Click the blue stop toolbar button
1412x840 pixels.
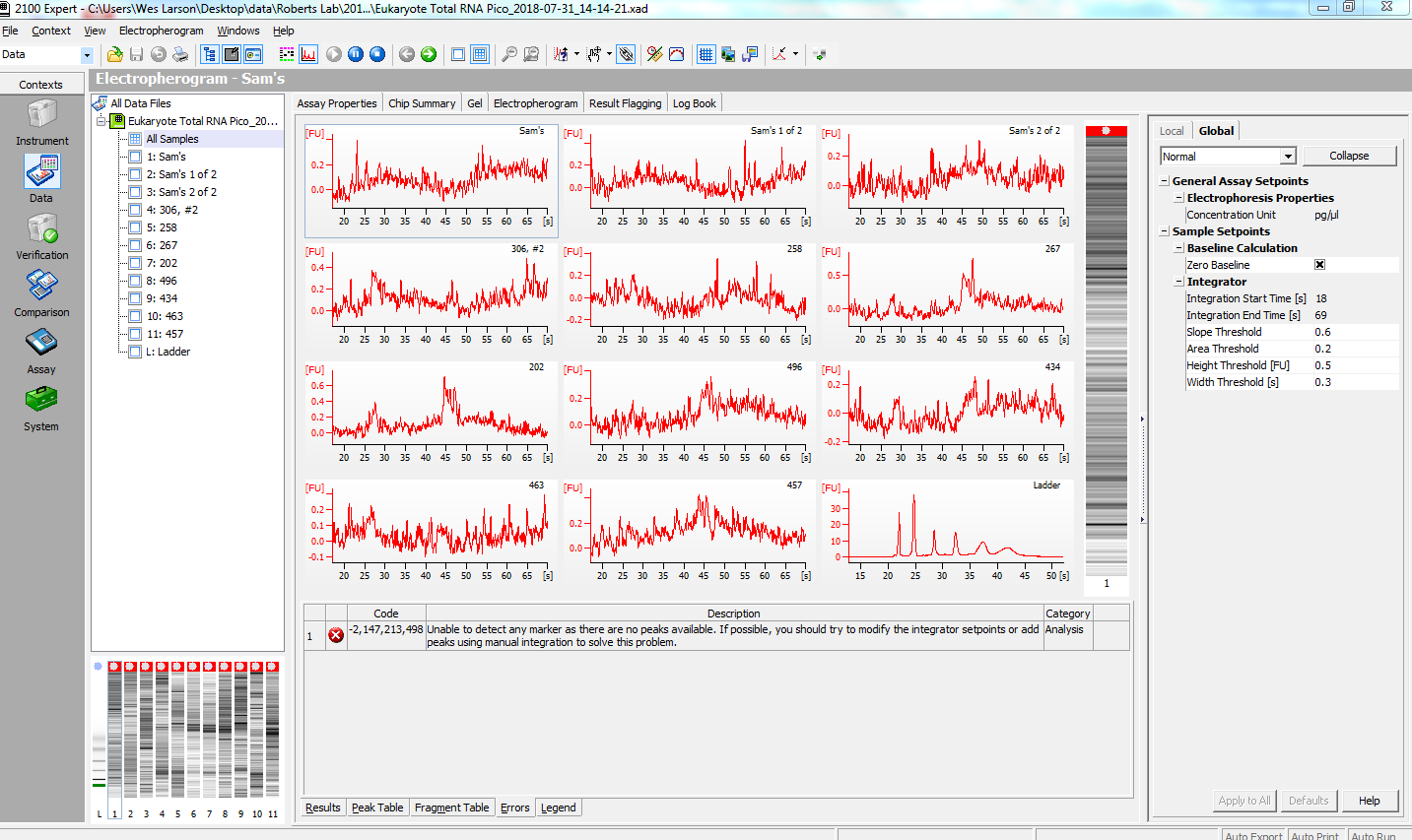[377, 54]
